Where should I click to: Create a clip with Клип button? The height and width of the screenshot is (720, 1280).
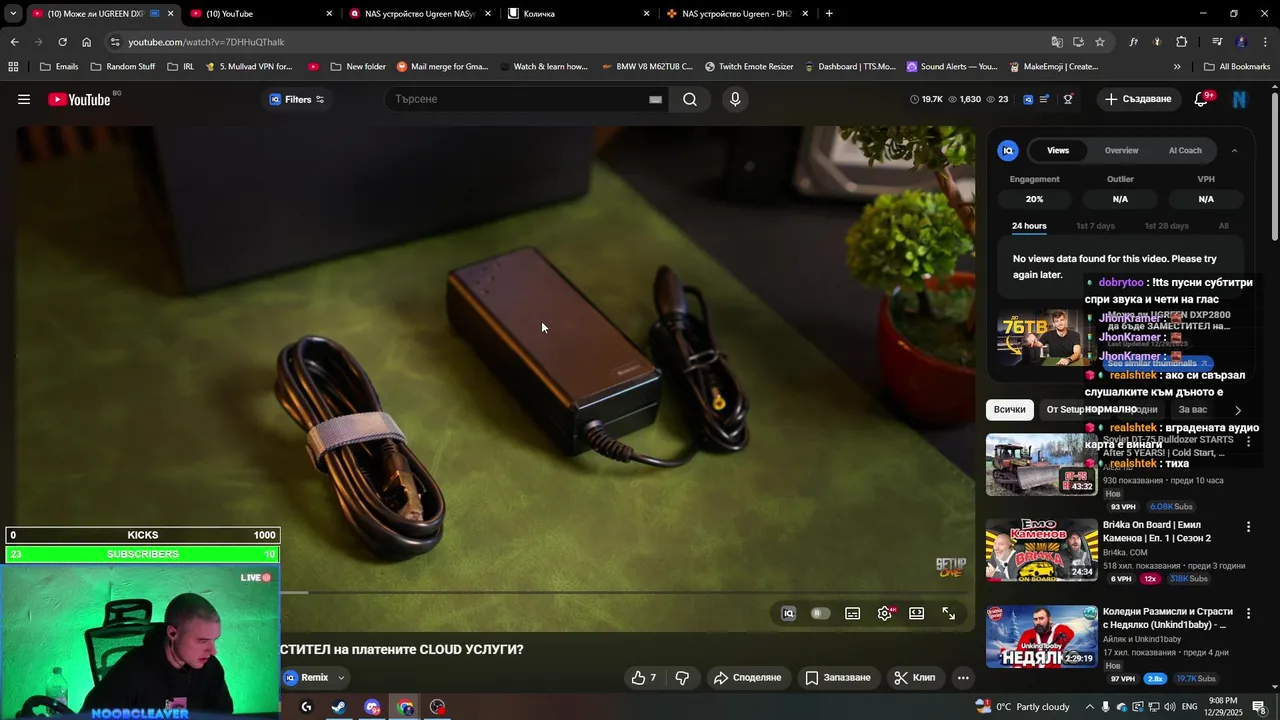pyautogui.click(x=915, y=677)
